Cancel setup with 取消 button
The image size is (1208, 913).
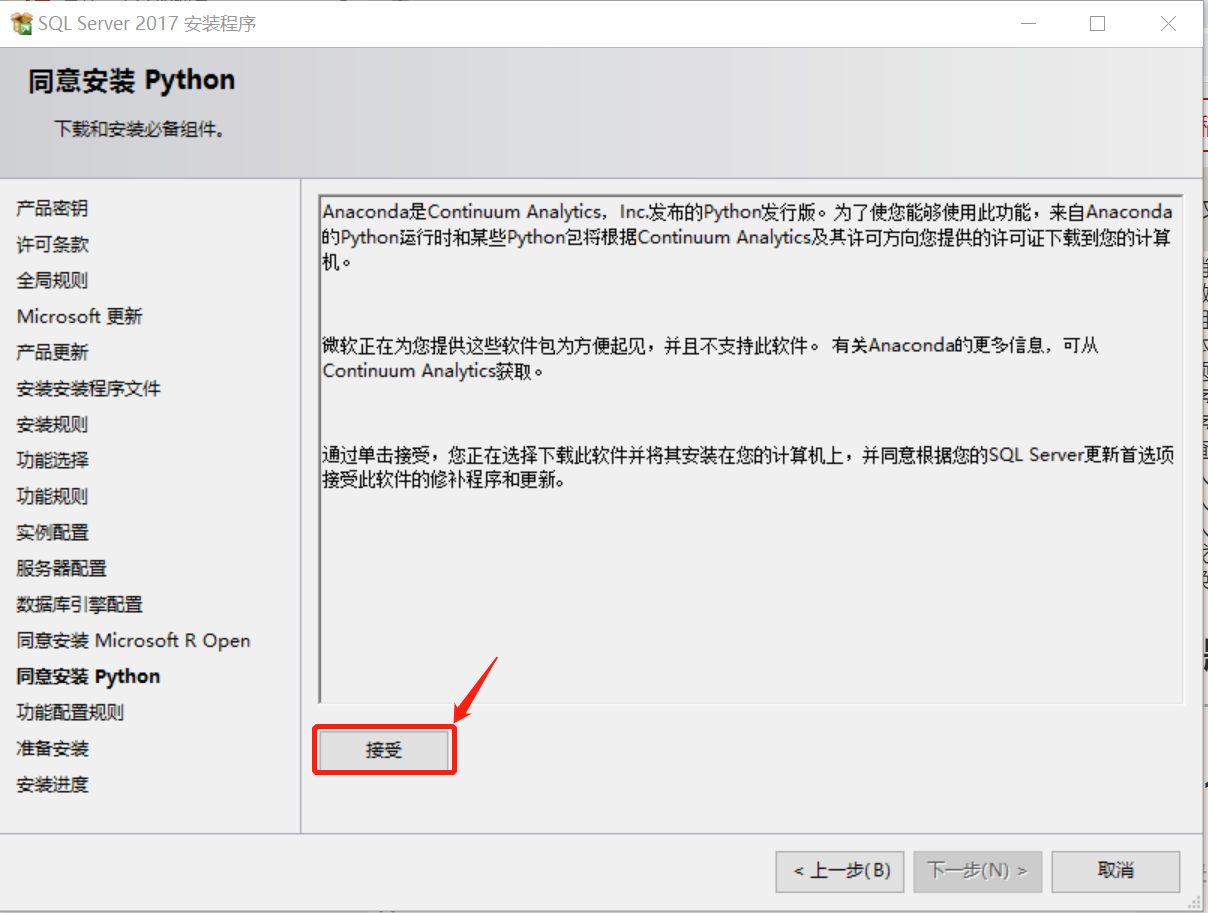click(1116, 871)
